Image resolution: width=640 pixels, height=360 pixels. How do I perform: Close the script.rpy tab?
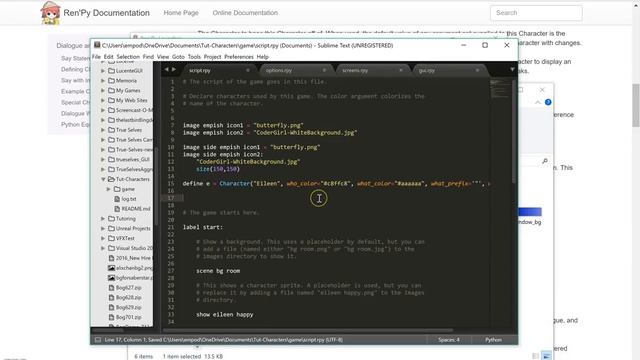[x=248, y=70]
